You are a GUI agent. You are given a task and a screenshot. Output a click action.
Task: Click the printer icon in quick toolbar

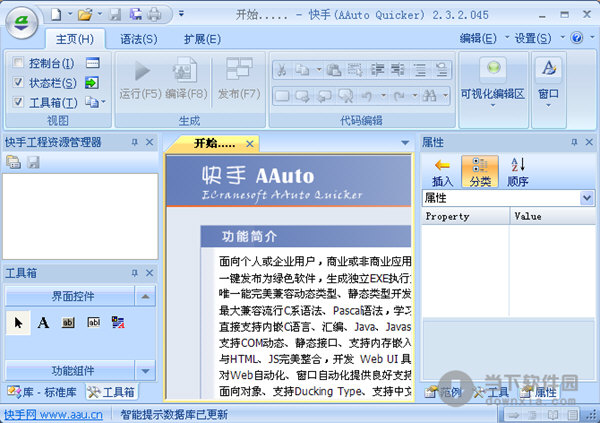coord(155,15)
